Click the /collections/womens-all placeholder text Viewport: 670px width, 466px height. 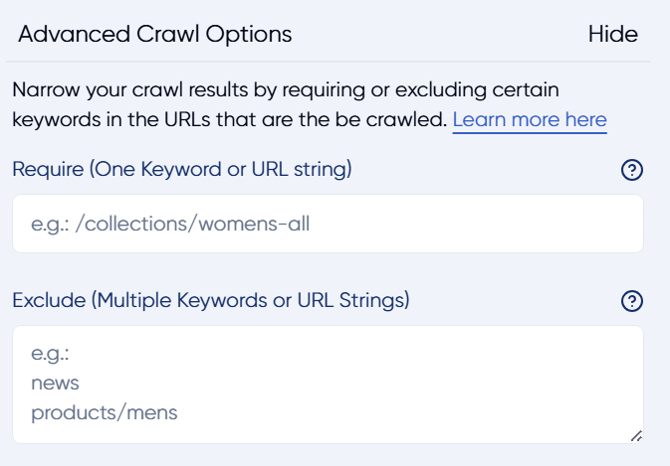click(x=192, y=224)
